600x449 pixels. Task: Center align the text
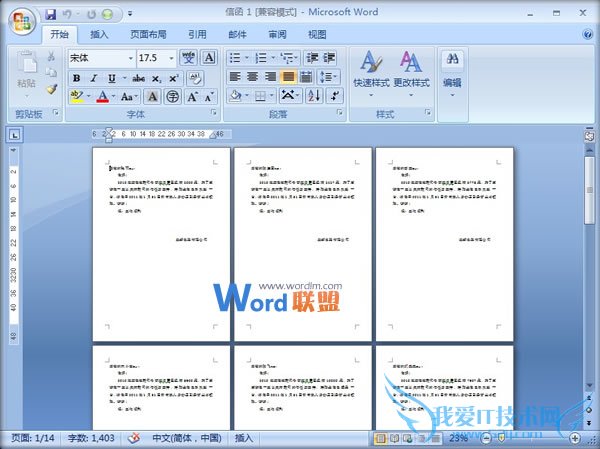click(x=252, y=77)
